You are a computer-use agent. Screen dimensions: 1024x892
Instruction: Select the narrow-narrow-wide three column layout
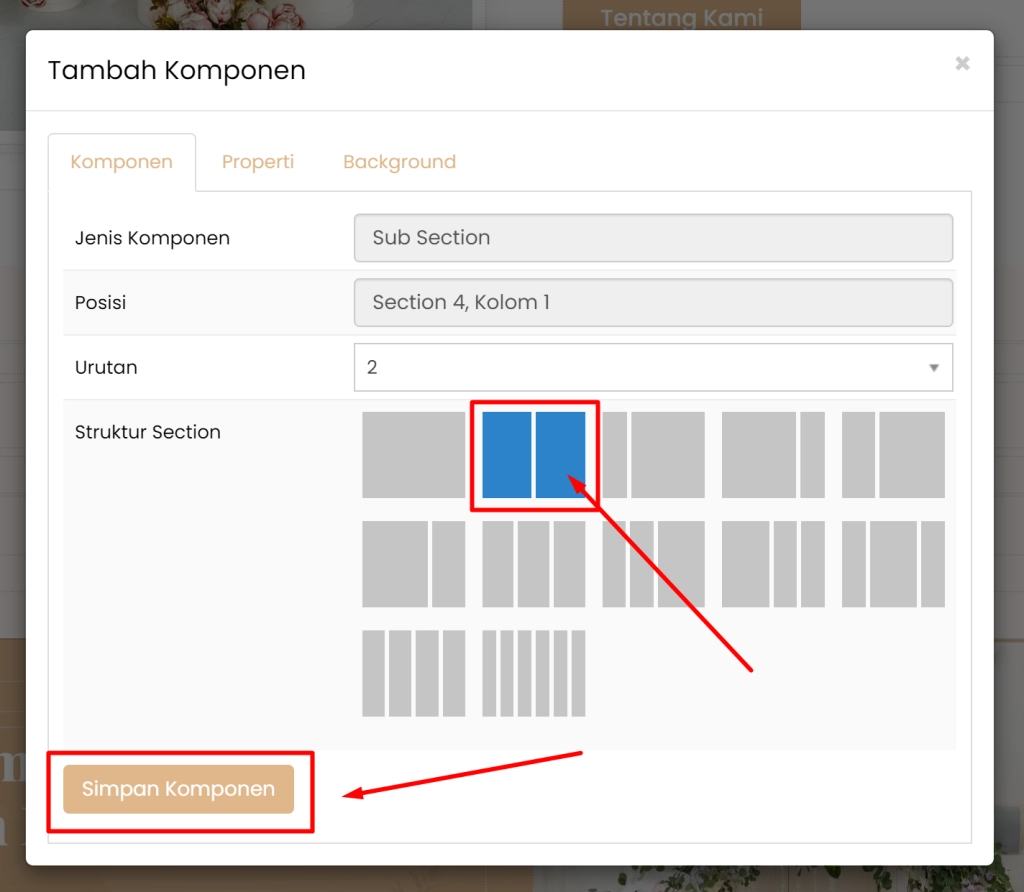coord(653,564)
